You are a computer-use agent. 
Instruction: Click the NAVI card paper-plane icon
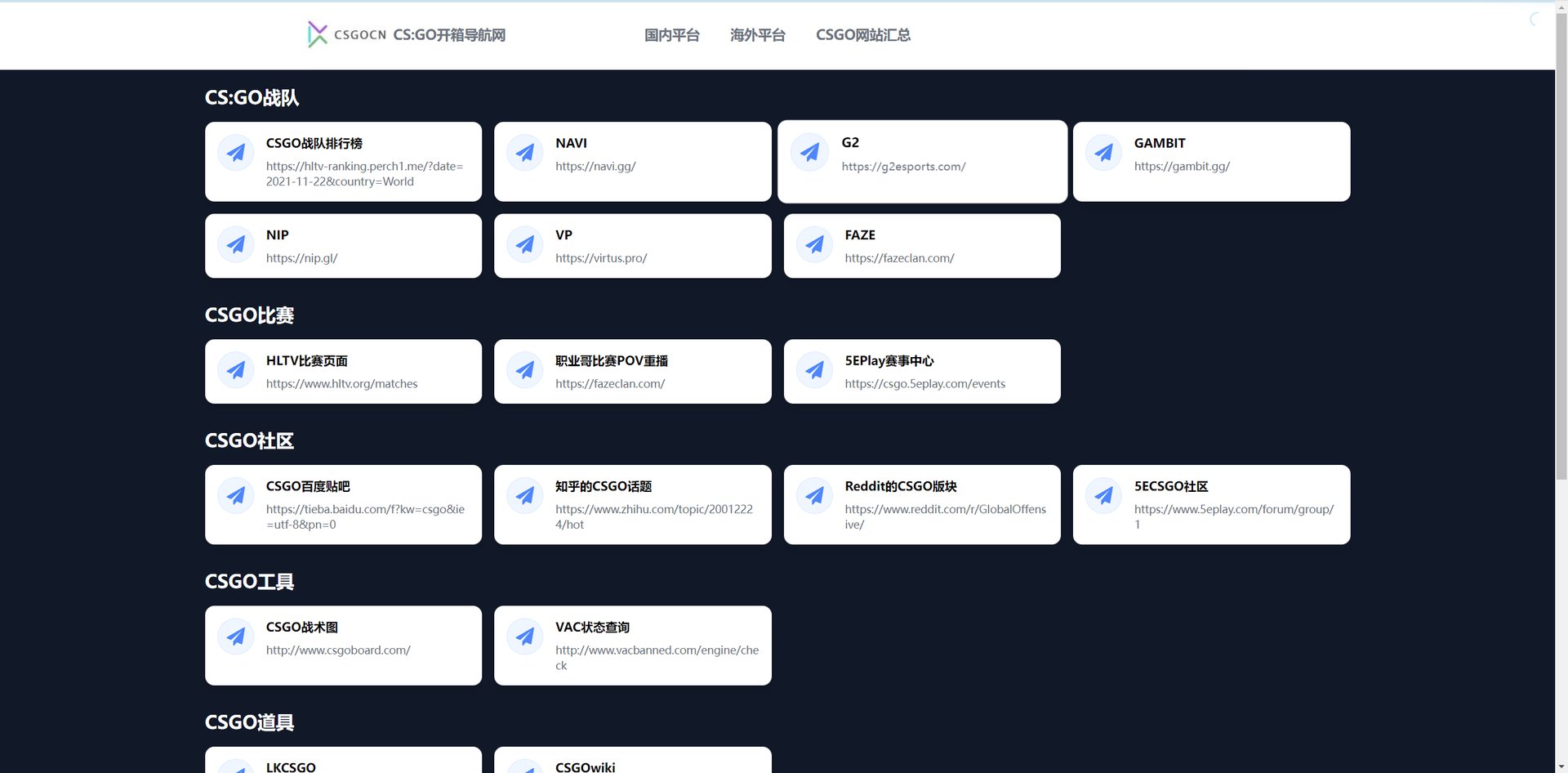[x=525, y=152]
